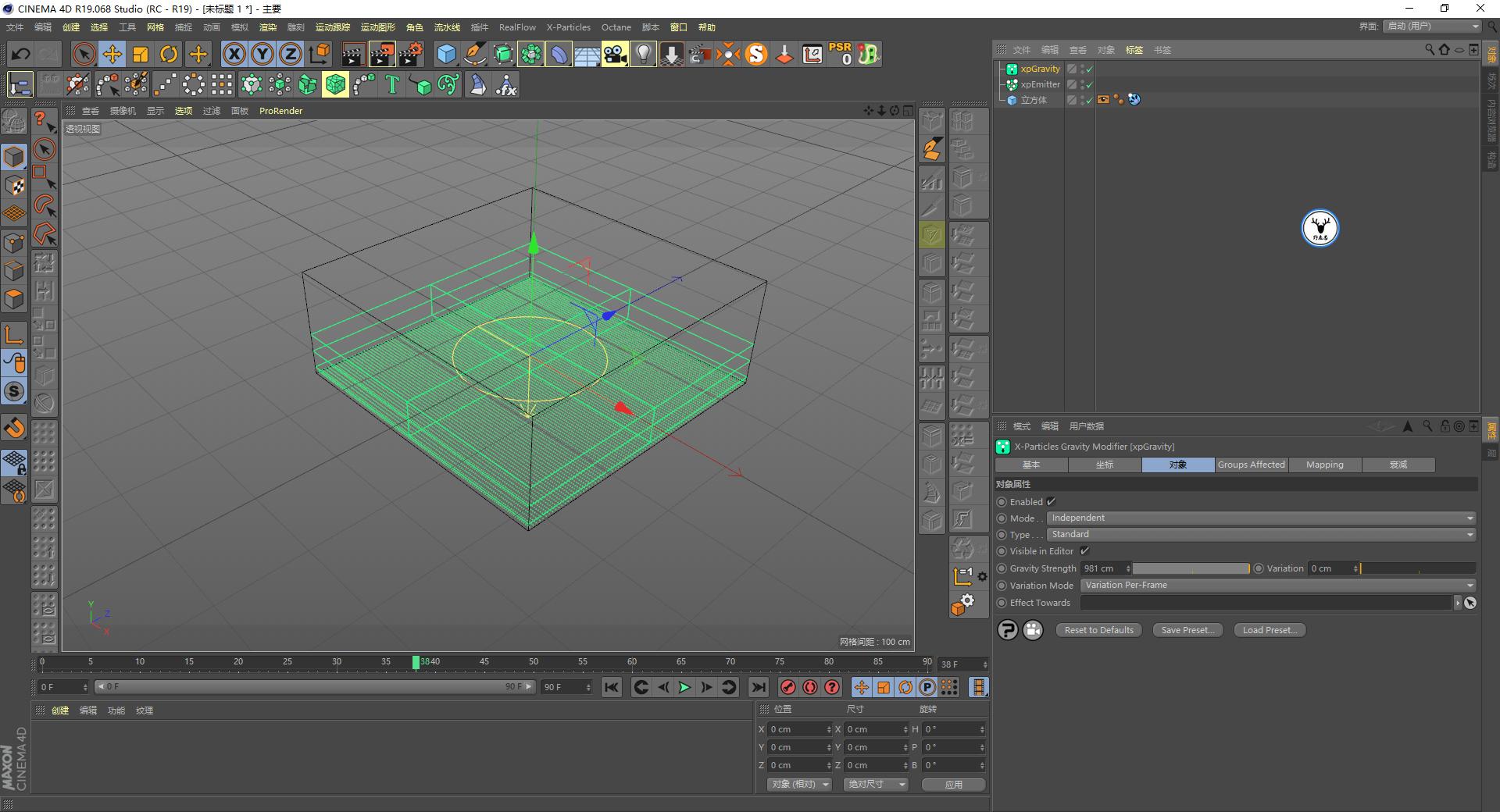Select the Live Selection tool
The height and width of the screenshot is (812, 1500).
(82, 54)
